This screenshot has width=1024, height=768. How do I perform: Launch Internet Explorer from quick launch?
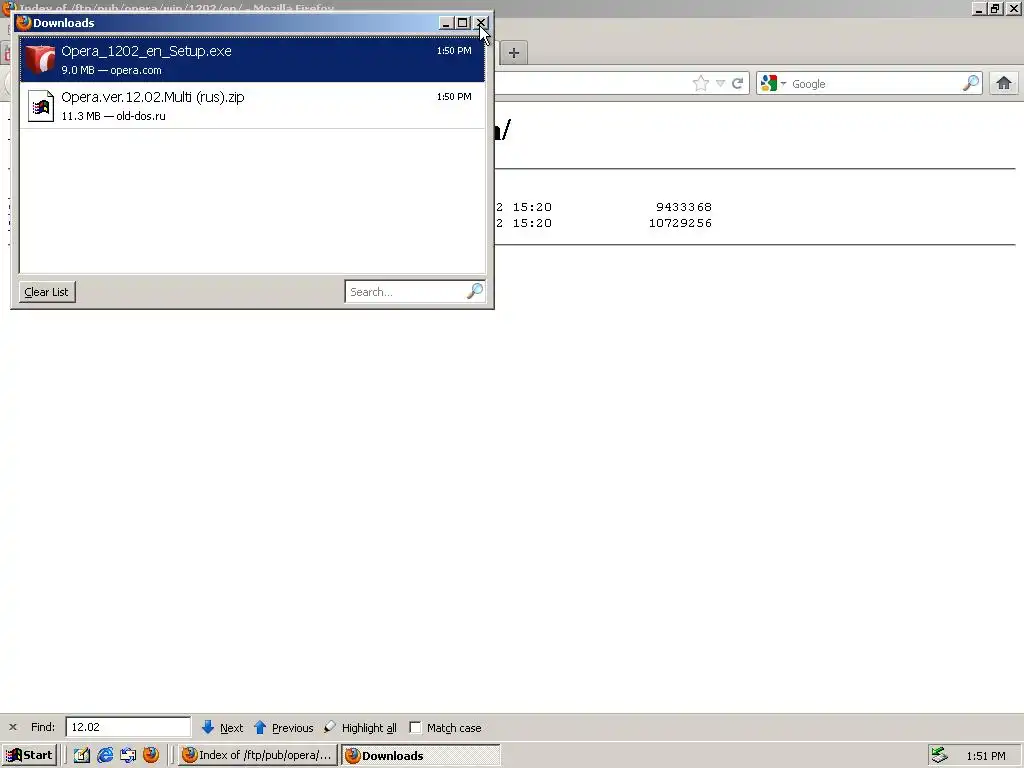[x=105, y=755]
